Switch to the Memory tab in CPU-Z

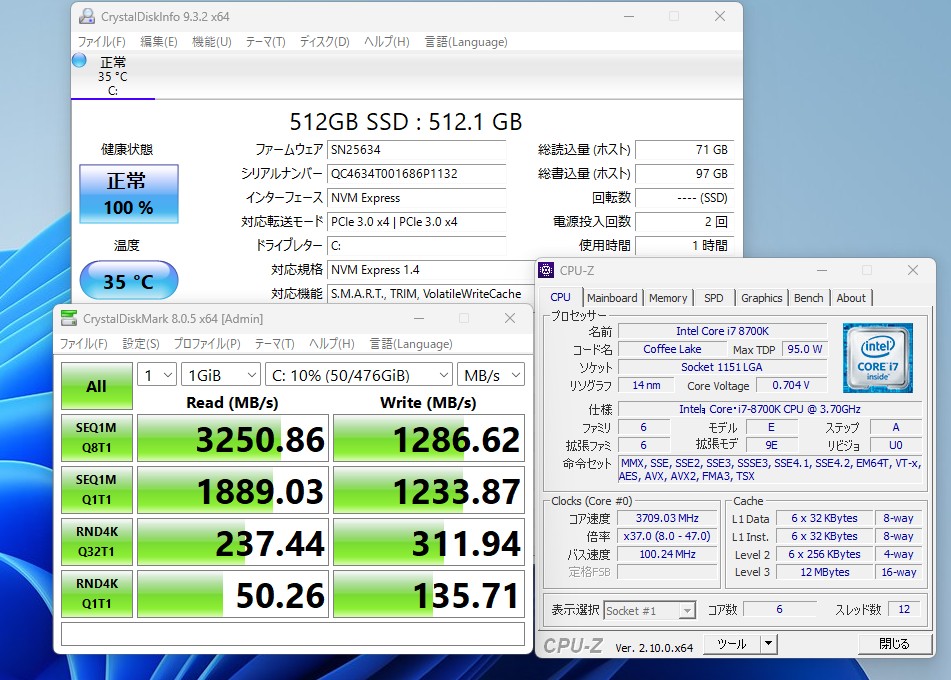pyautogui.click(x=668, y=298)
